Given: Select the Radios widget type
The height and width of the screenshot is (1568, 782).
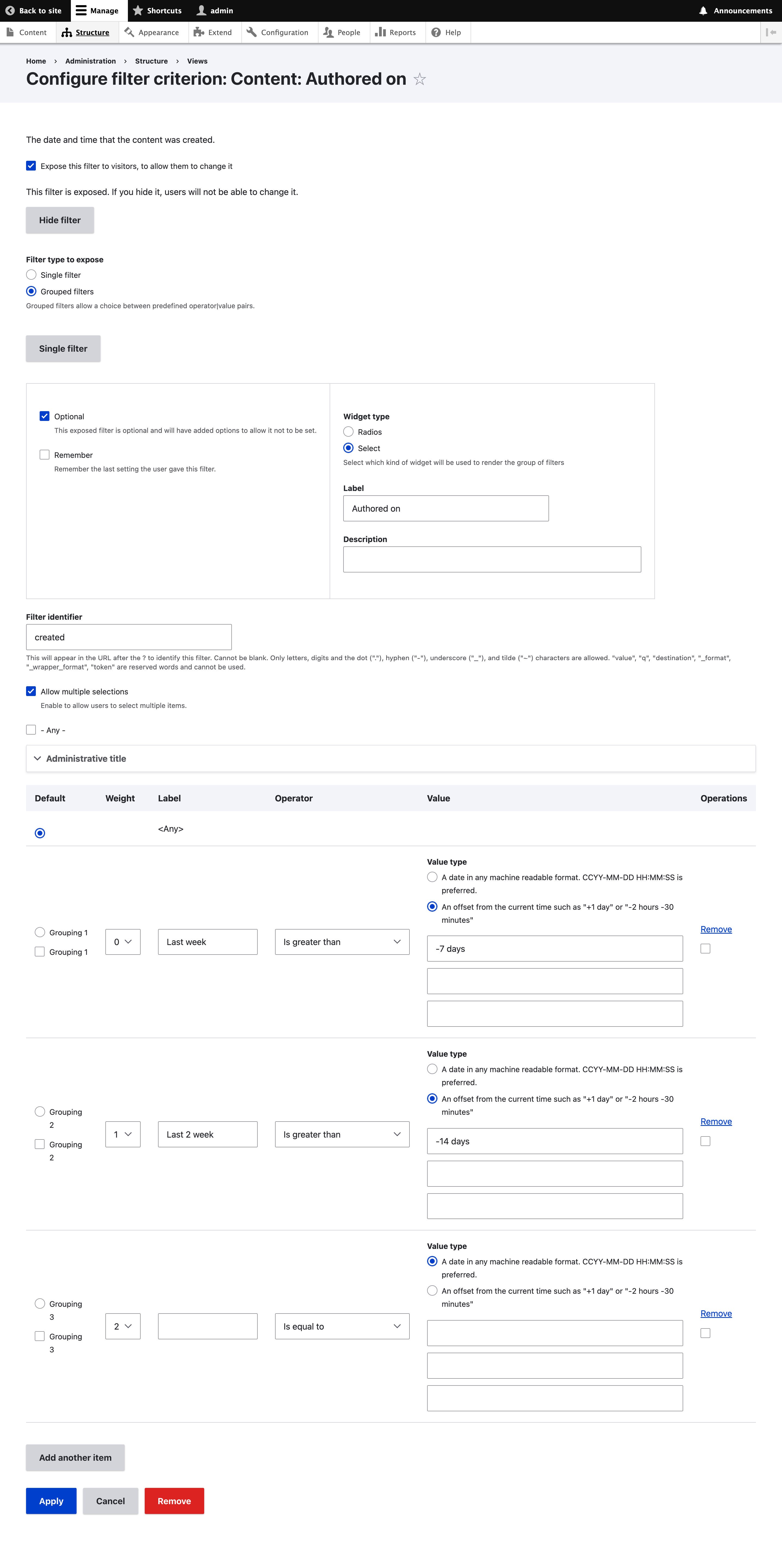Looking at the screenshot, I should coord(348,432).
